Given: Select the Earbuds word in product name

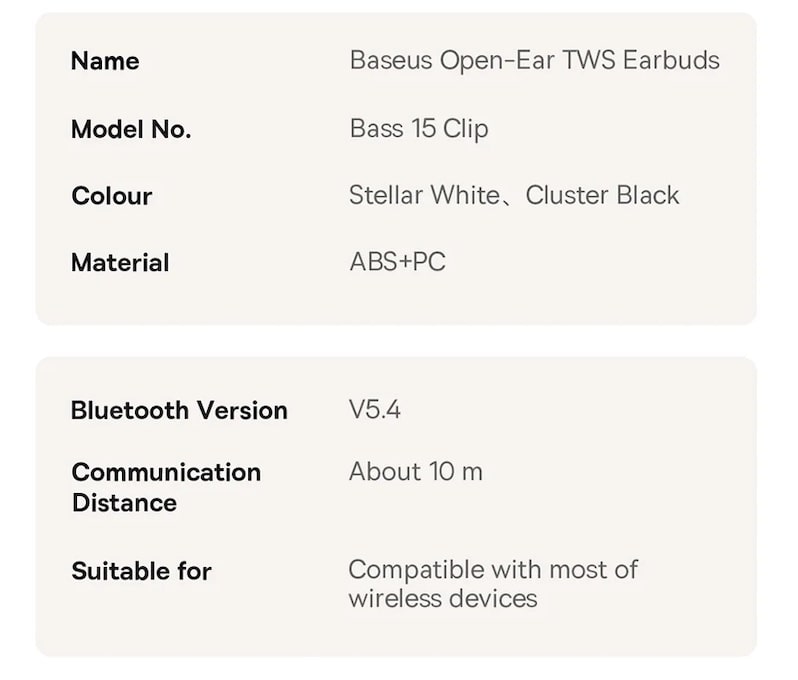Looking at the screenshot, I should [671, 60].
